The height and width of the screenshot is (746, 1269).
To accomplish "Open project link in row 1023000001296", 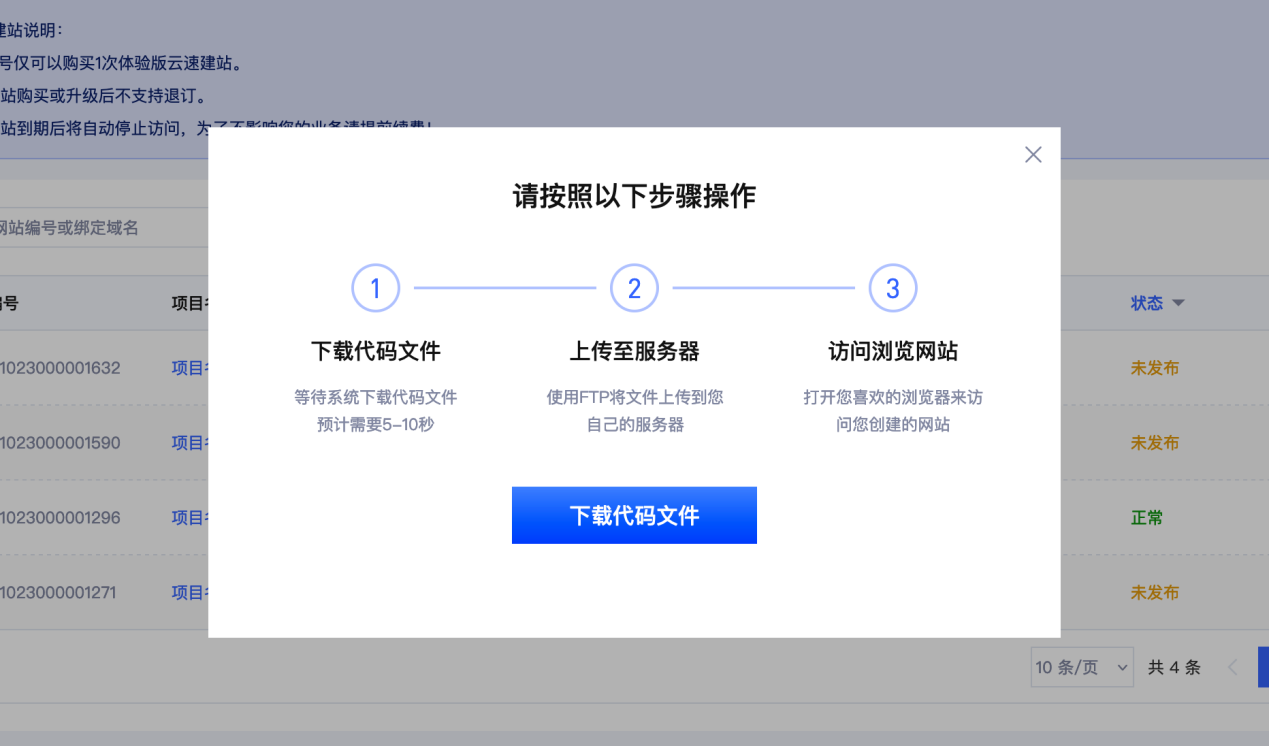I will coord(189,518).
